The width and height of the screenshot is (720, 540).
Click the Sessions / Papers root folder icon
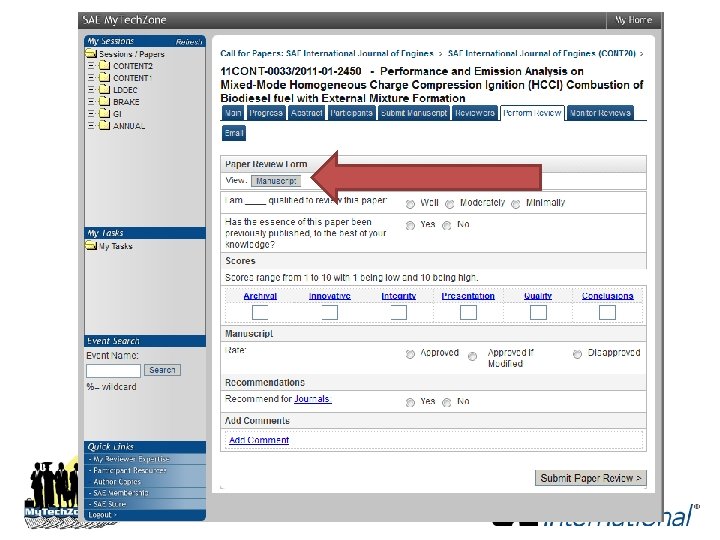90,54
